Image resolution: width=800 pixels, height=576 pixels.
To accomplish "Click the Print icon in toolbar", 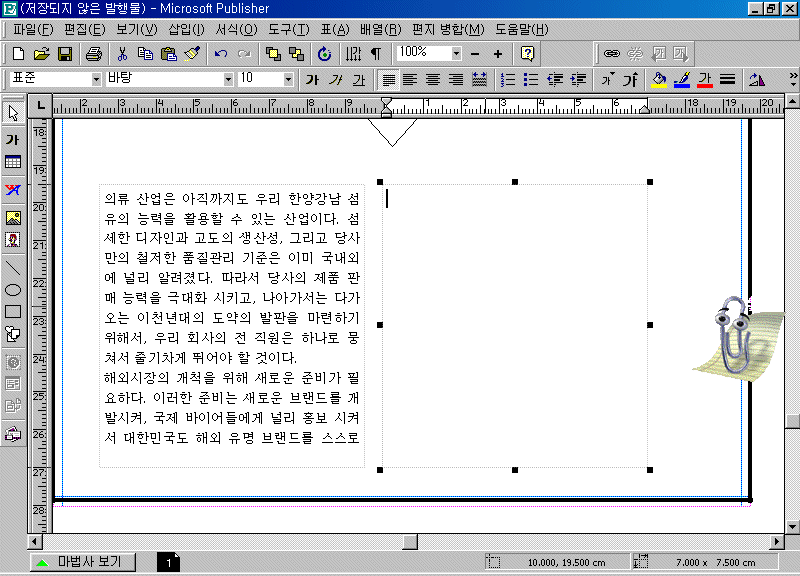I will (93, 53).
